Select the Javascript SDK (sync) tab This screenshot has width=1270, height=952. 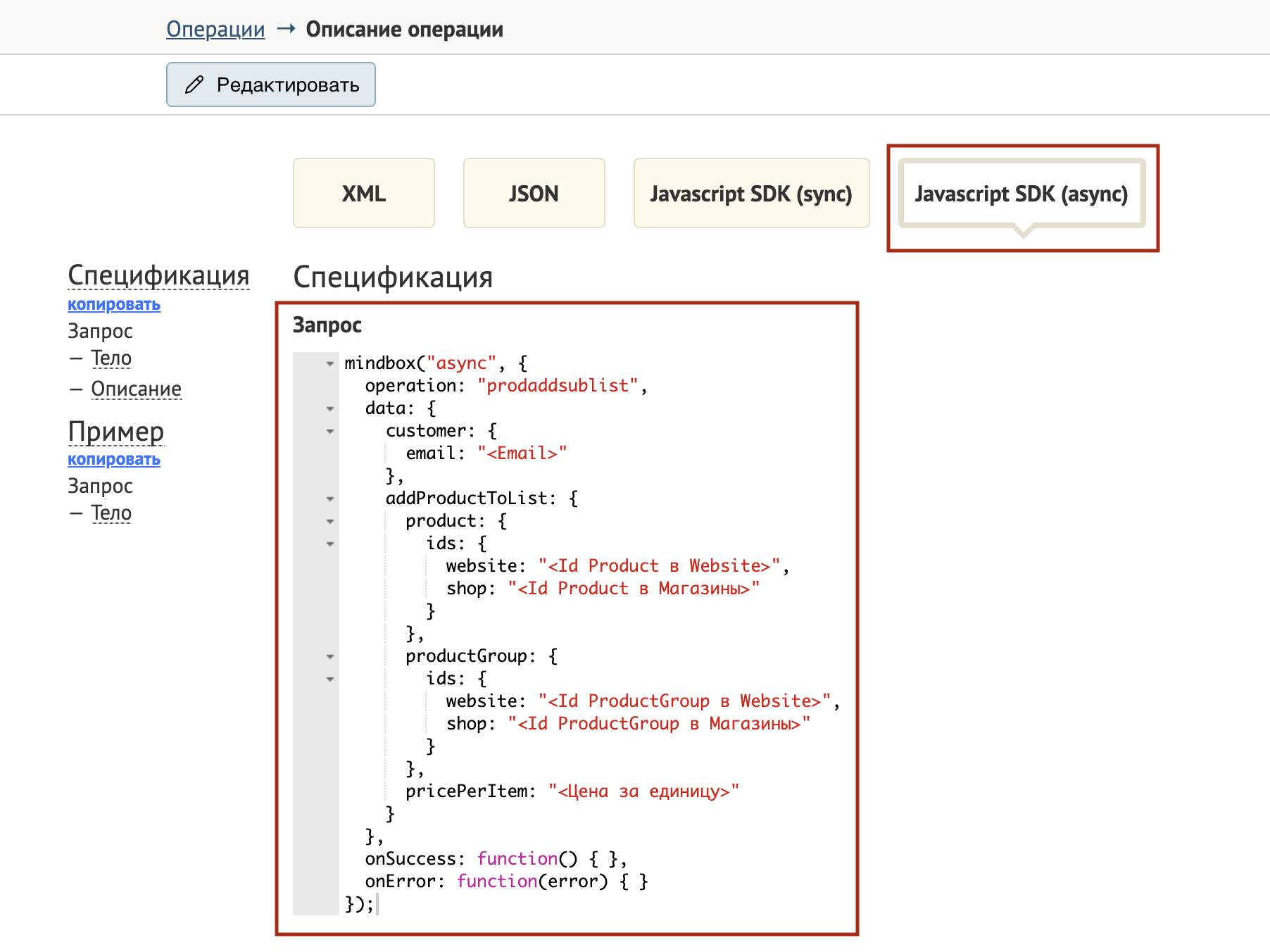coord(752,193)
